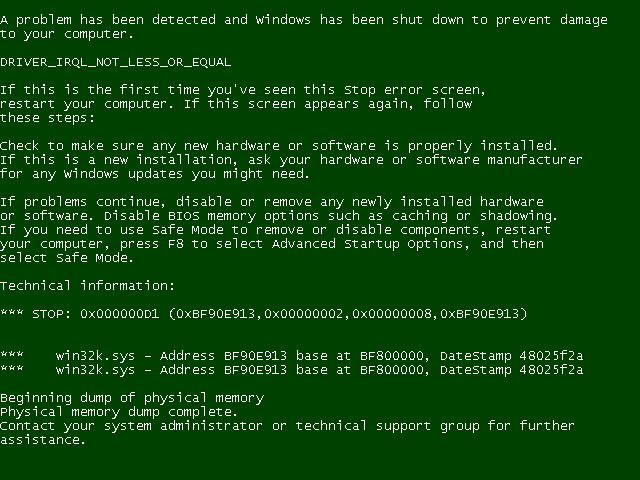The height and width of the screenshot is (480, 640).
Task: Click "Physical memory dump complete." line
Action: click(x=119, y=412)
